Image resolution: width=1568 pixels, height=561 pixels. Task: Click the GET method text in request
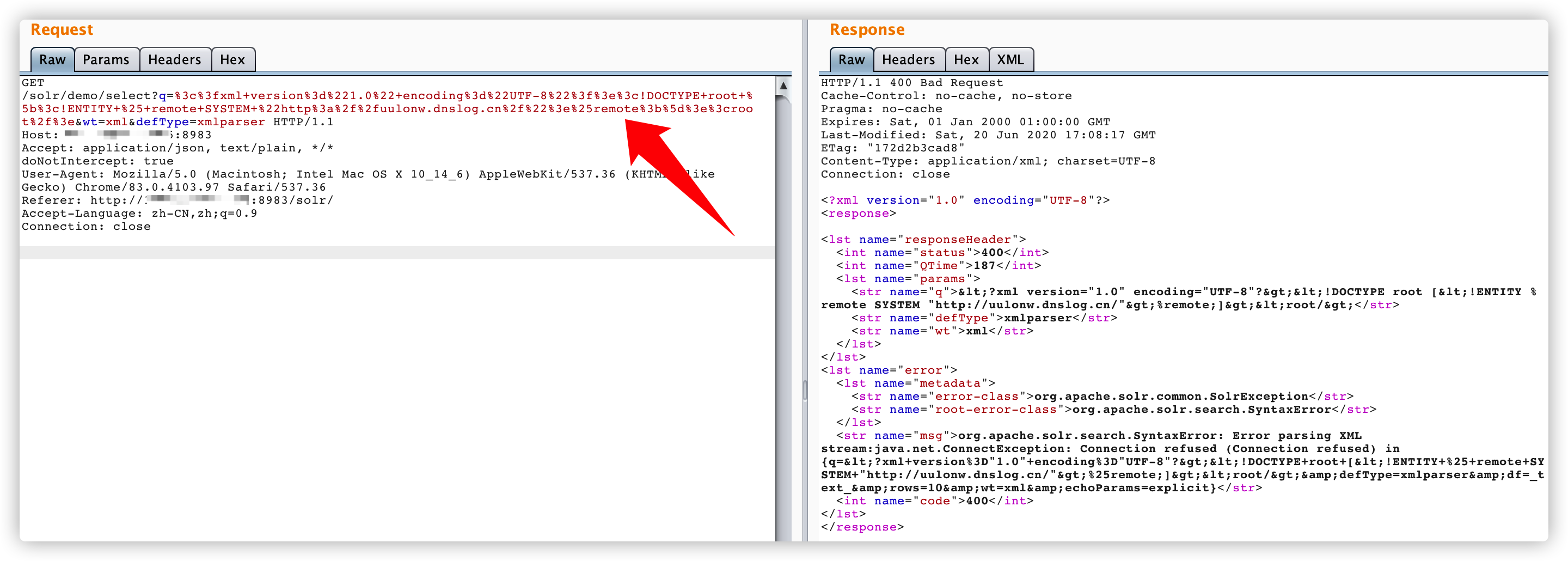33,83
